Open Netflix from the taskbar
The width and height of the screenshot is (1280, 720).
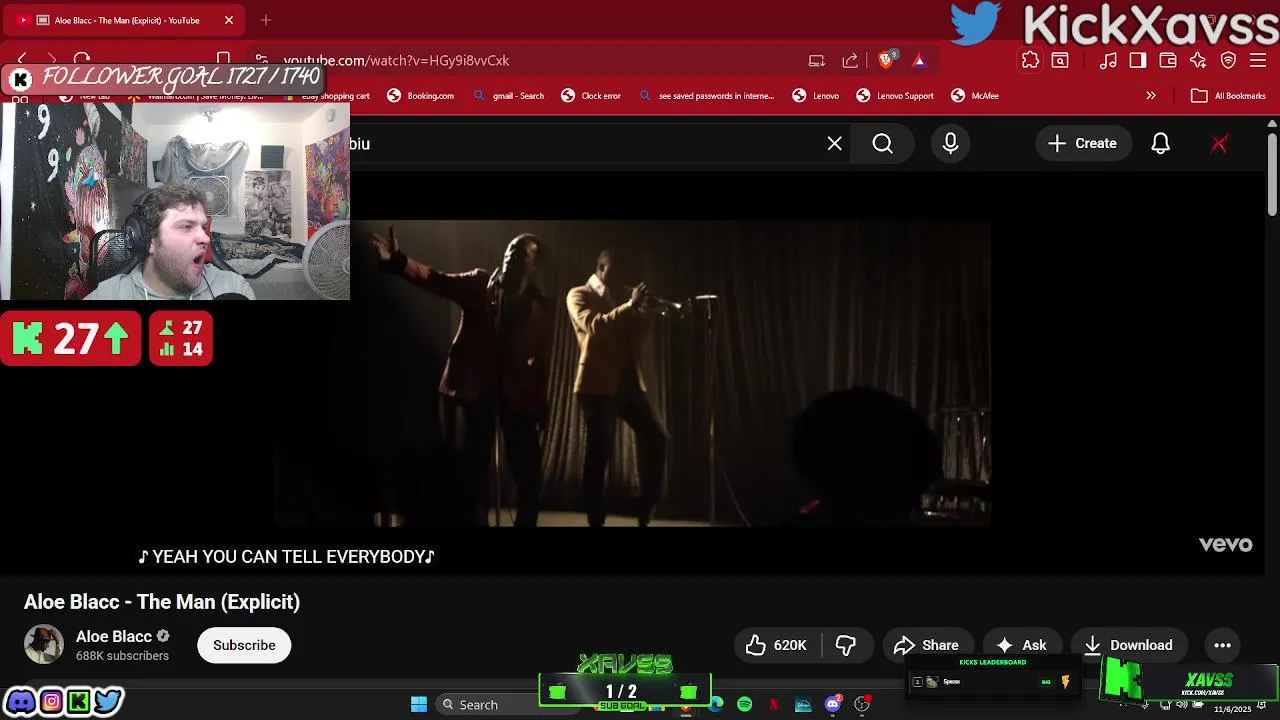774,705
